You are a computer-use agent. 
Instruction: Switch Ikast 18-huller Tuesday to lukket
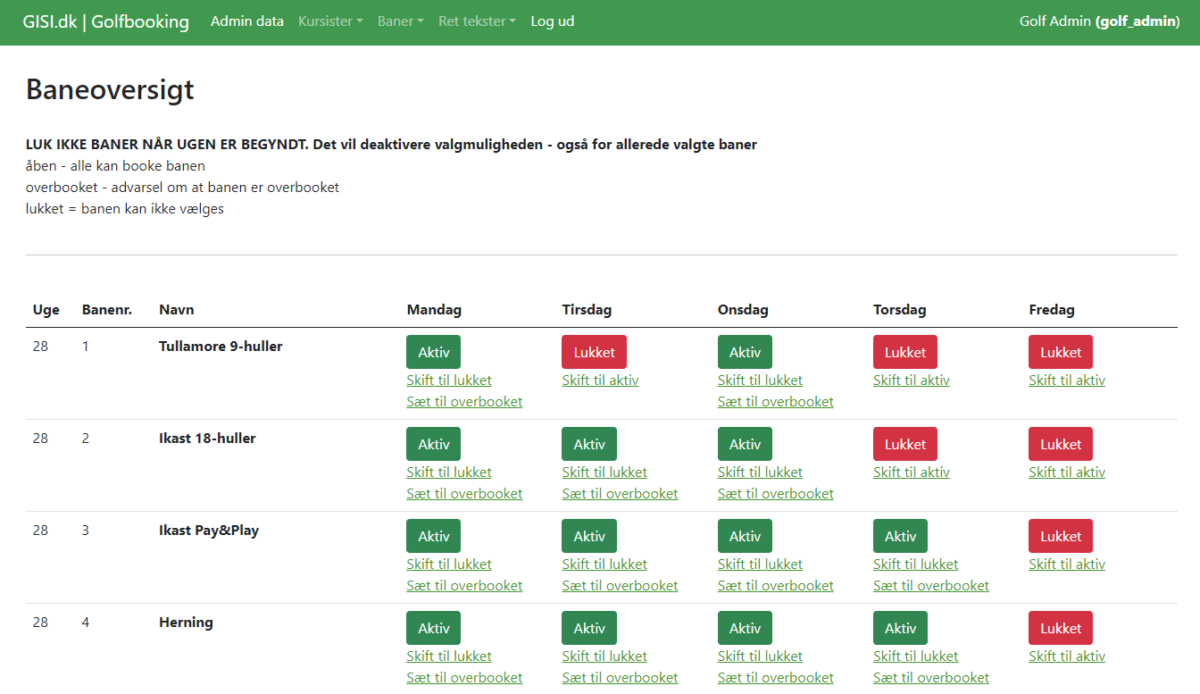(604, 472)
